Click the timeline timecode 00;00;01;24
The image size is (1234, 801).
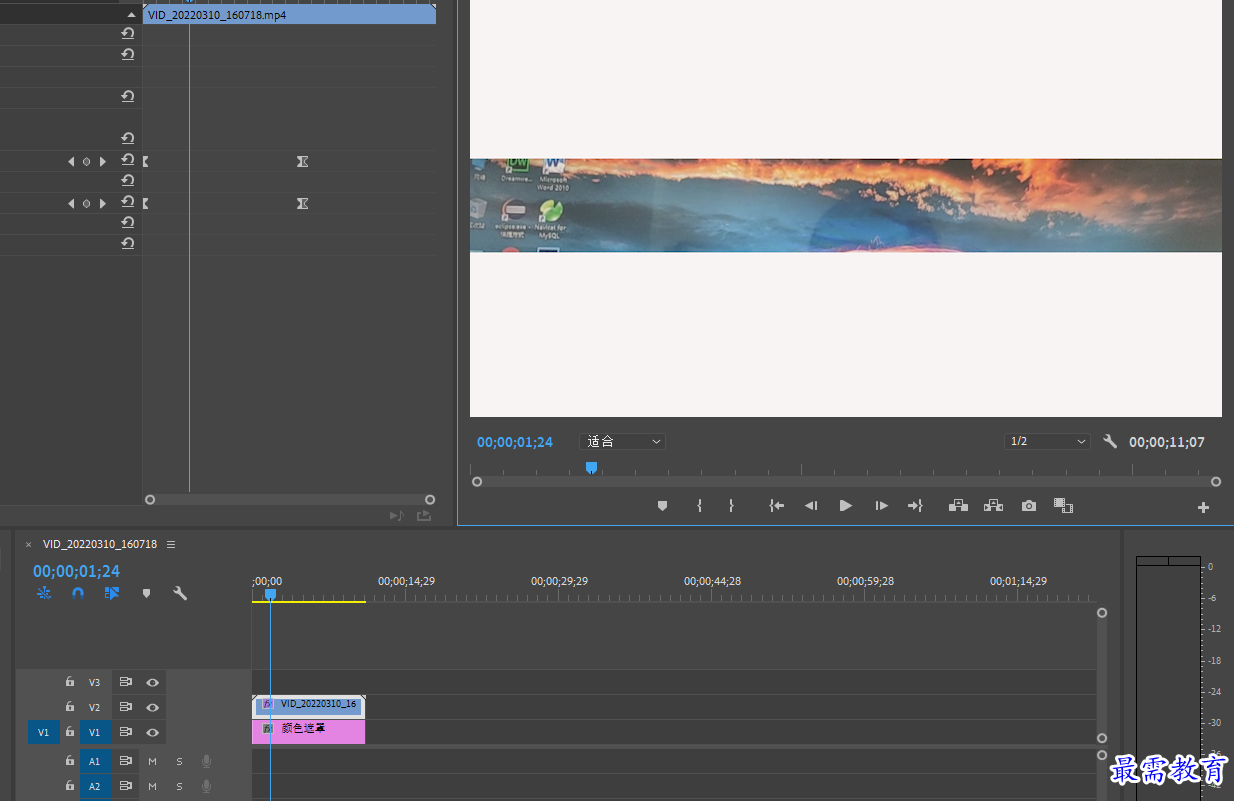(x=76, y=571)
